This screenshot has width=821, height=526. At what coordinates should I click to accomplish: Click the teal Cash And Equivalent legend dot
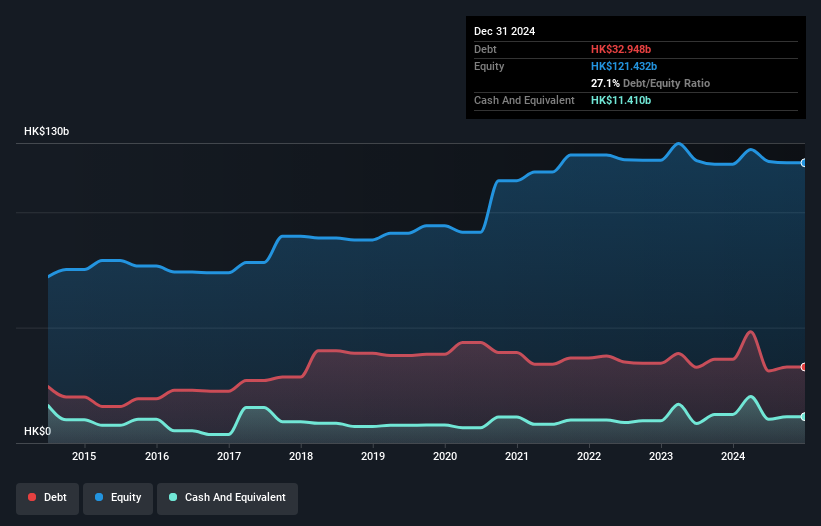pos(173,497)
